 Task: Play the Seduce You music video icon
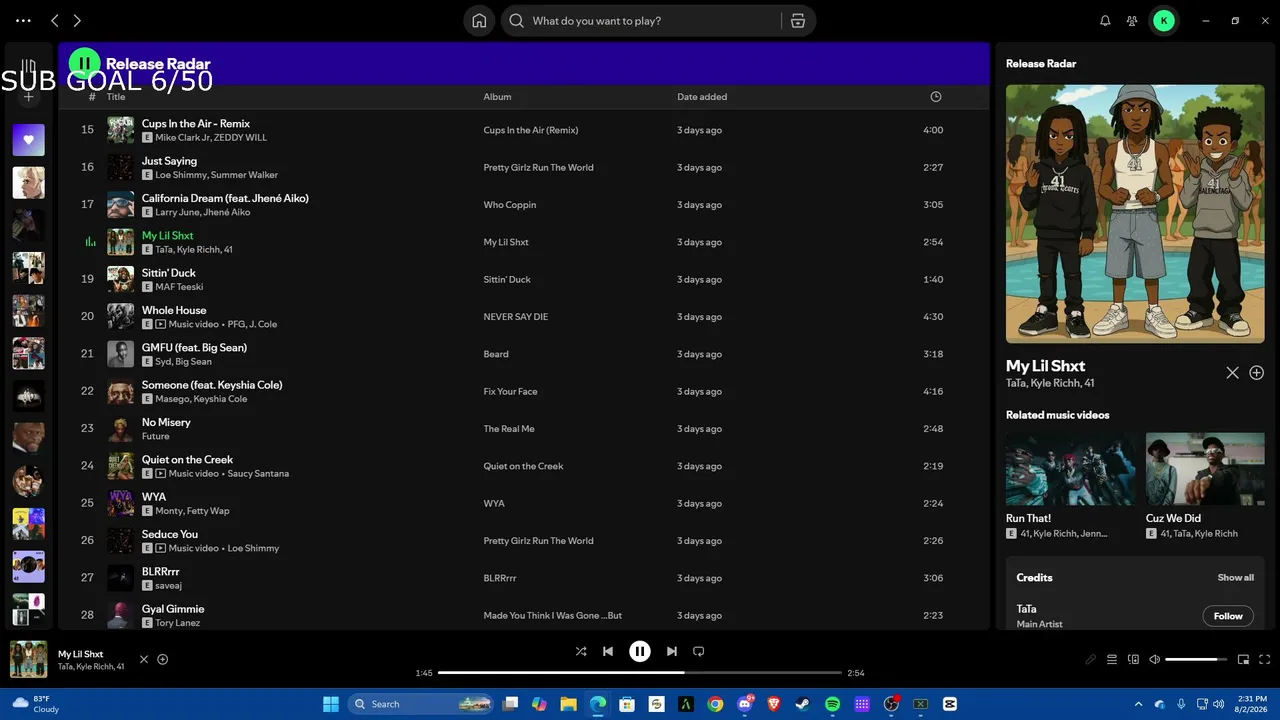pyautogui.click(x=161, y=548)
